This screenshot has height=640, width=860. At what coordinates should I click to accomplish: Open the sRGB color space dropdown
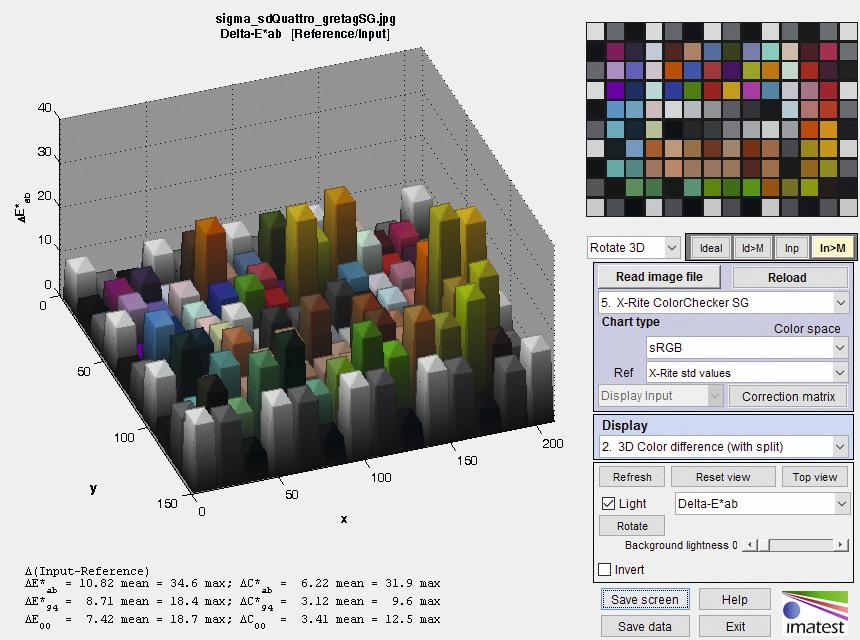(747, 348)
